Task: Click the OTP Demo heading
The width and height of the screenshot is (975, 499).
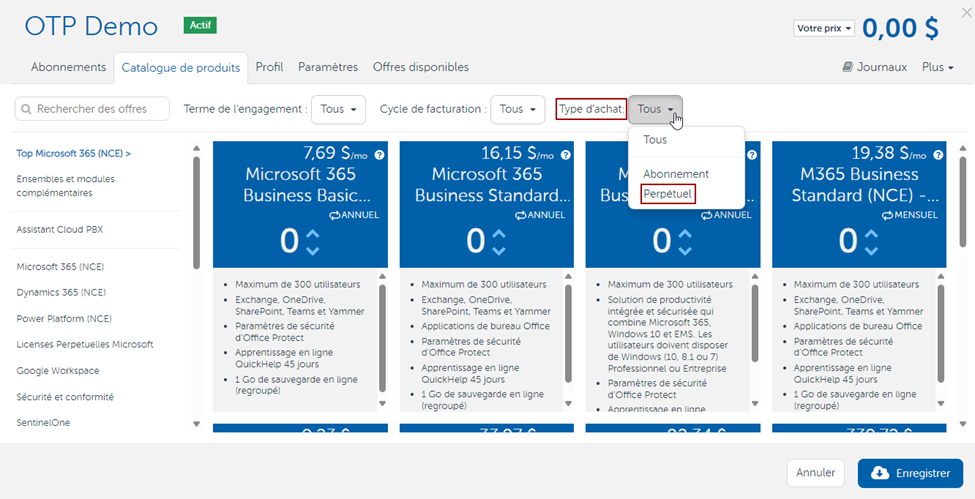Action: [x=91, y=27]
